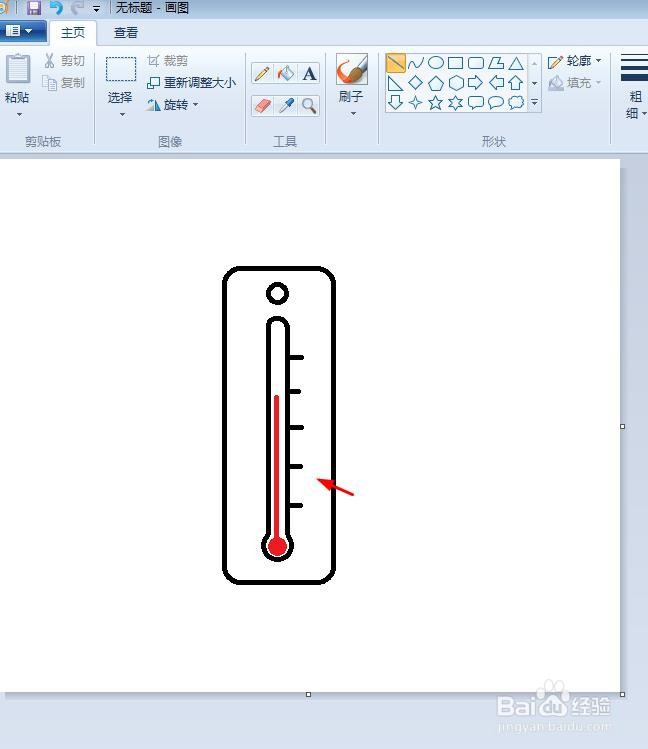
Task: Switch to the Home (主页) tab
Action: point(73,32)
